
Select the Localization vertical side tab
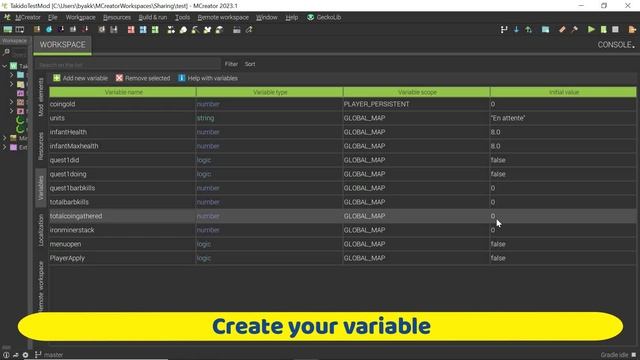point(41,230)
